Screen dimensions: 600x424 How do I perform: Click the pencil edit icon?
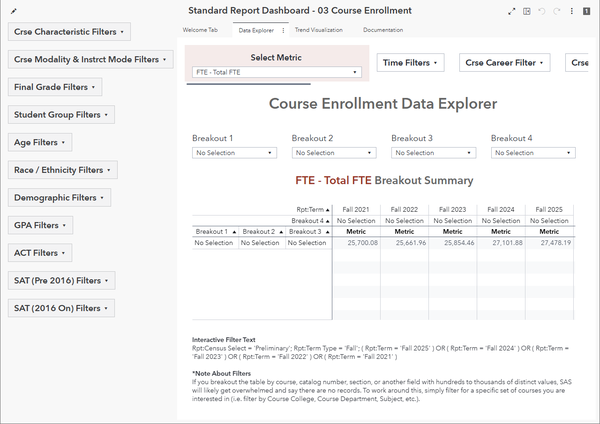(x=14, y=11)
